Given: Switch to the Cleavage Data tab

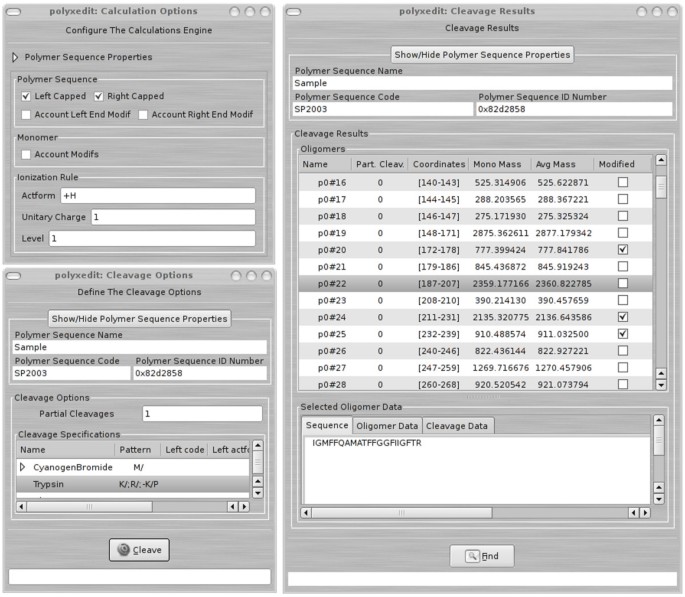Looking at the screenshot, I should tap(457, 426).
